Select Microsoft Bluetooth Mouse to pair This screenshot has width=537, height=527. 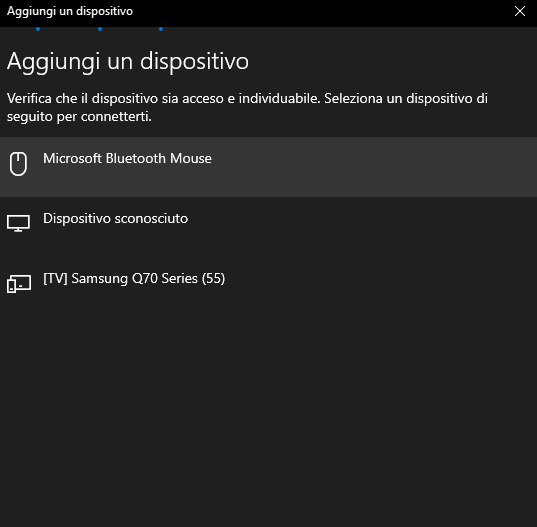pyautogui.click(x=268, y=167)
